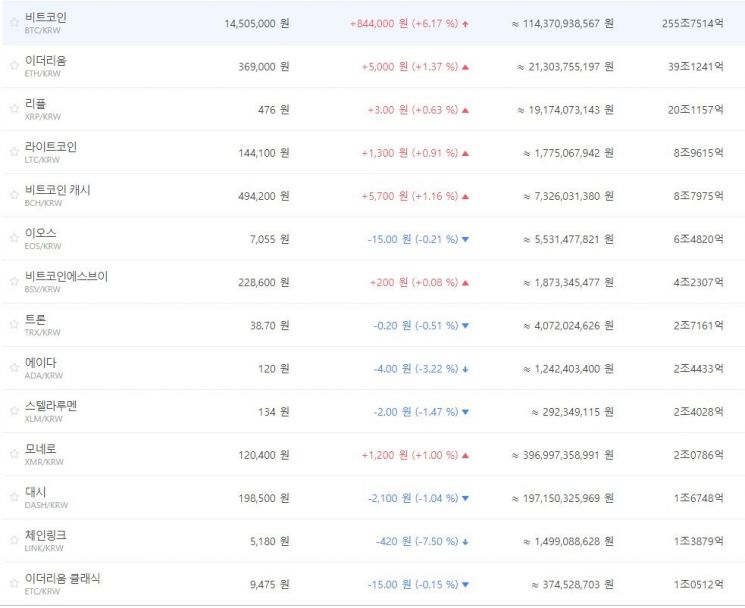Click the red up triangle in ETH row
Screen dimensions: 745x608
[x=465, y=67]
